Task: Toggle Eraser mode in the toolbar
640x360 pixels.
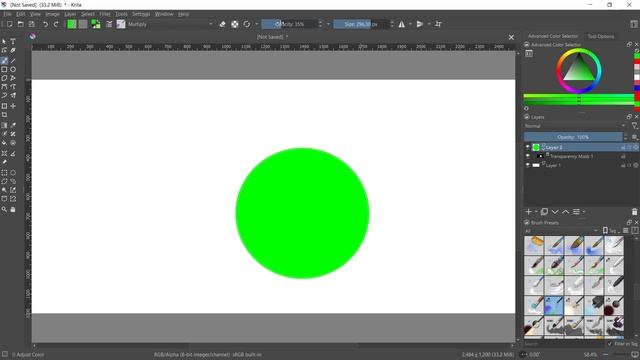Action: (x=222, y=24)
